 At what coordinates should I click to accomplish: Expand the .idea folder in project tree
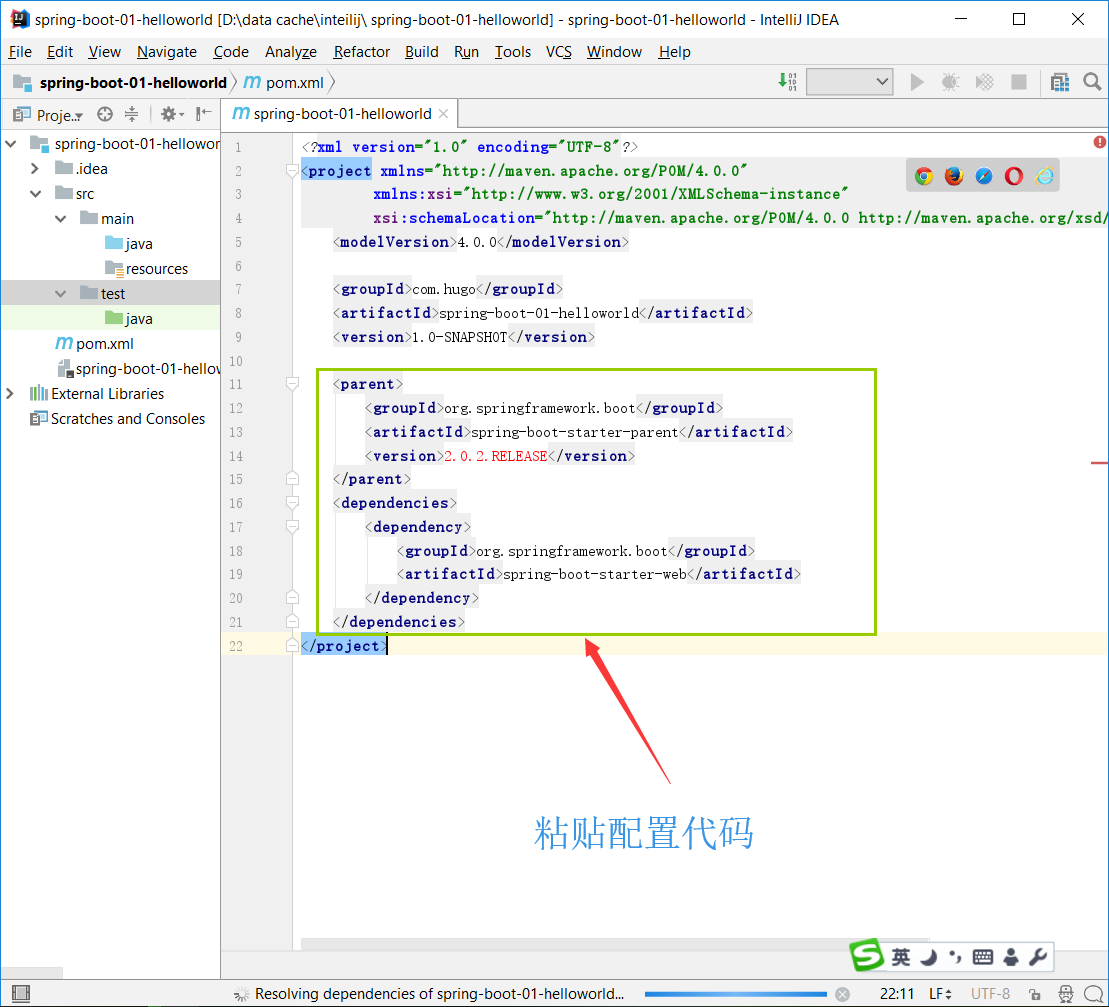point(36,169)
